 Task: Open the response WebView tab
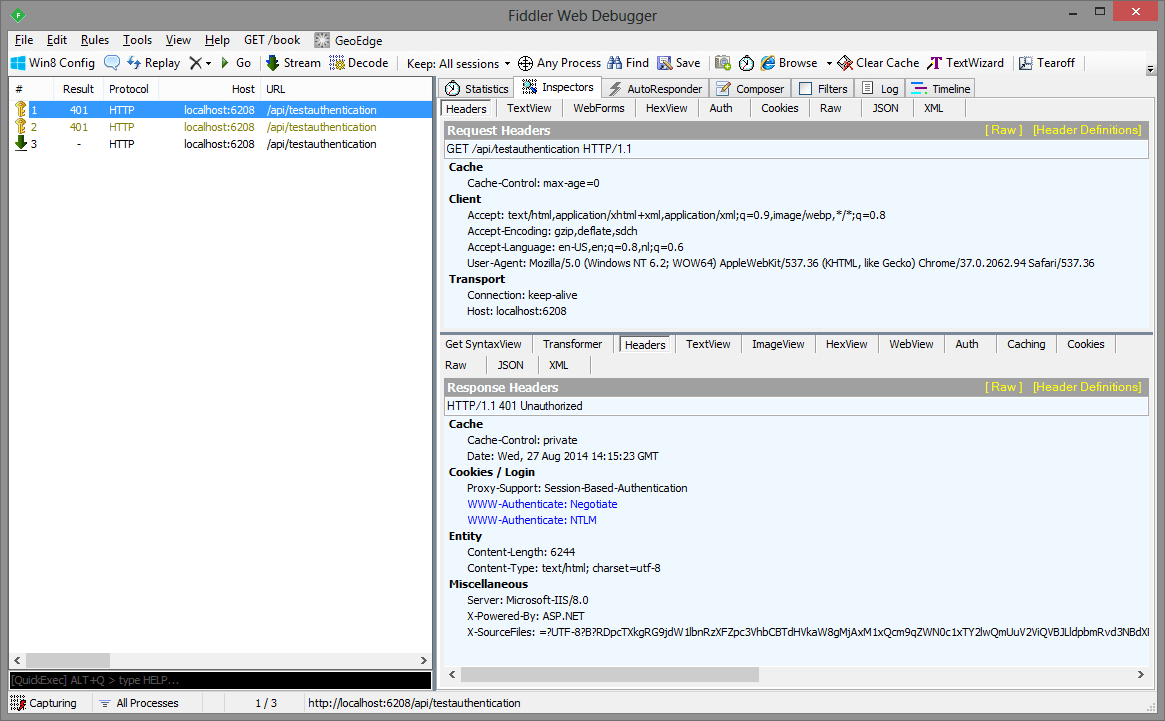coord(911,344)
